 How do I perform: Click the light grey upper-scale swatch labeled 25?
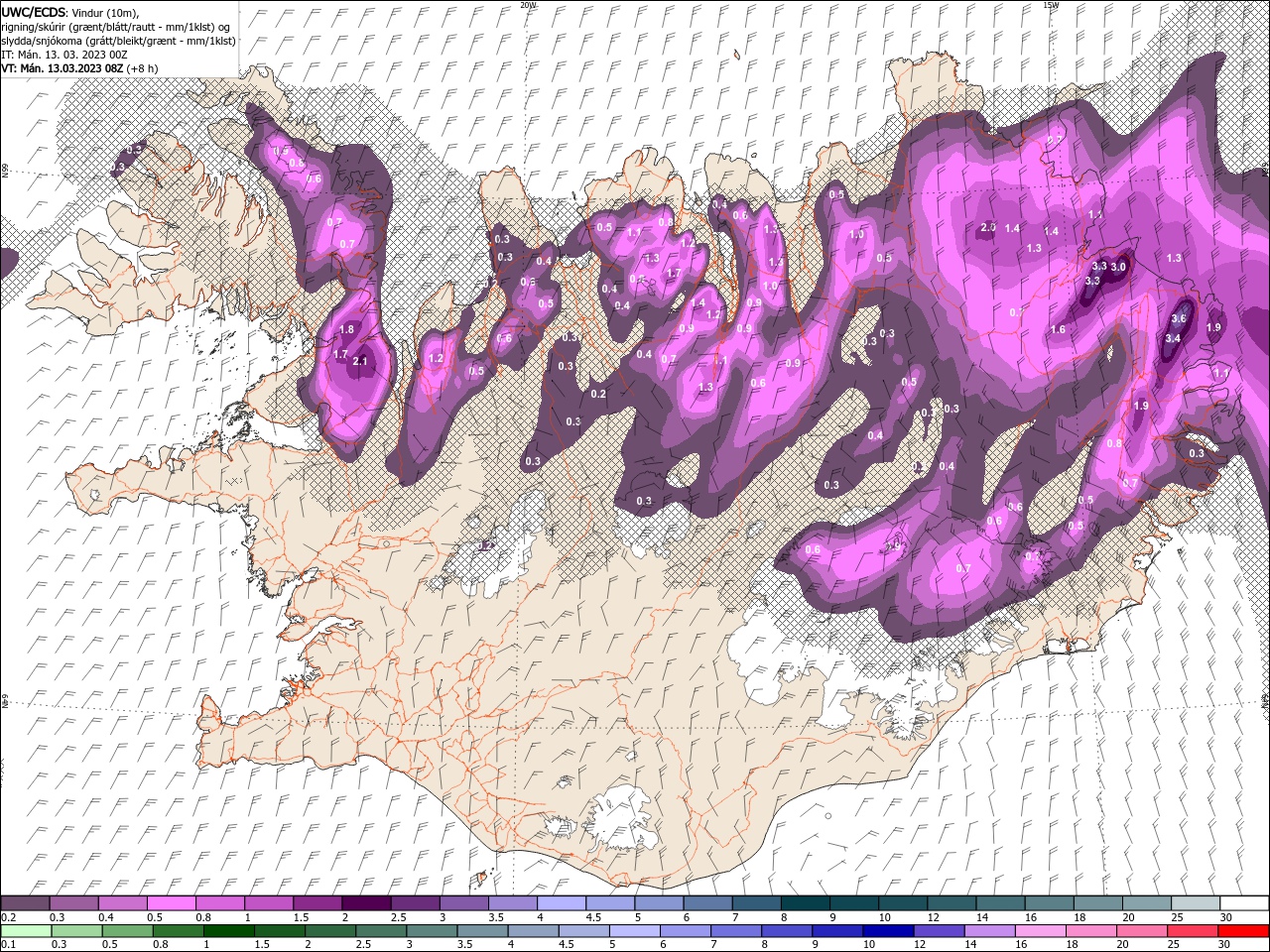1196,903
